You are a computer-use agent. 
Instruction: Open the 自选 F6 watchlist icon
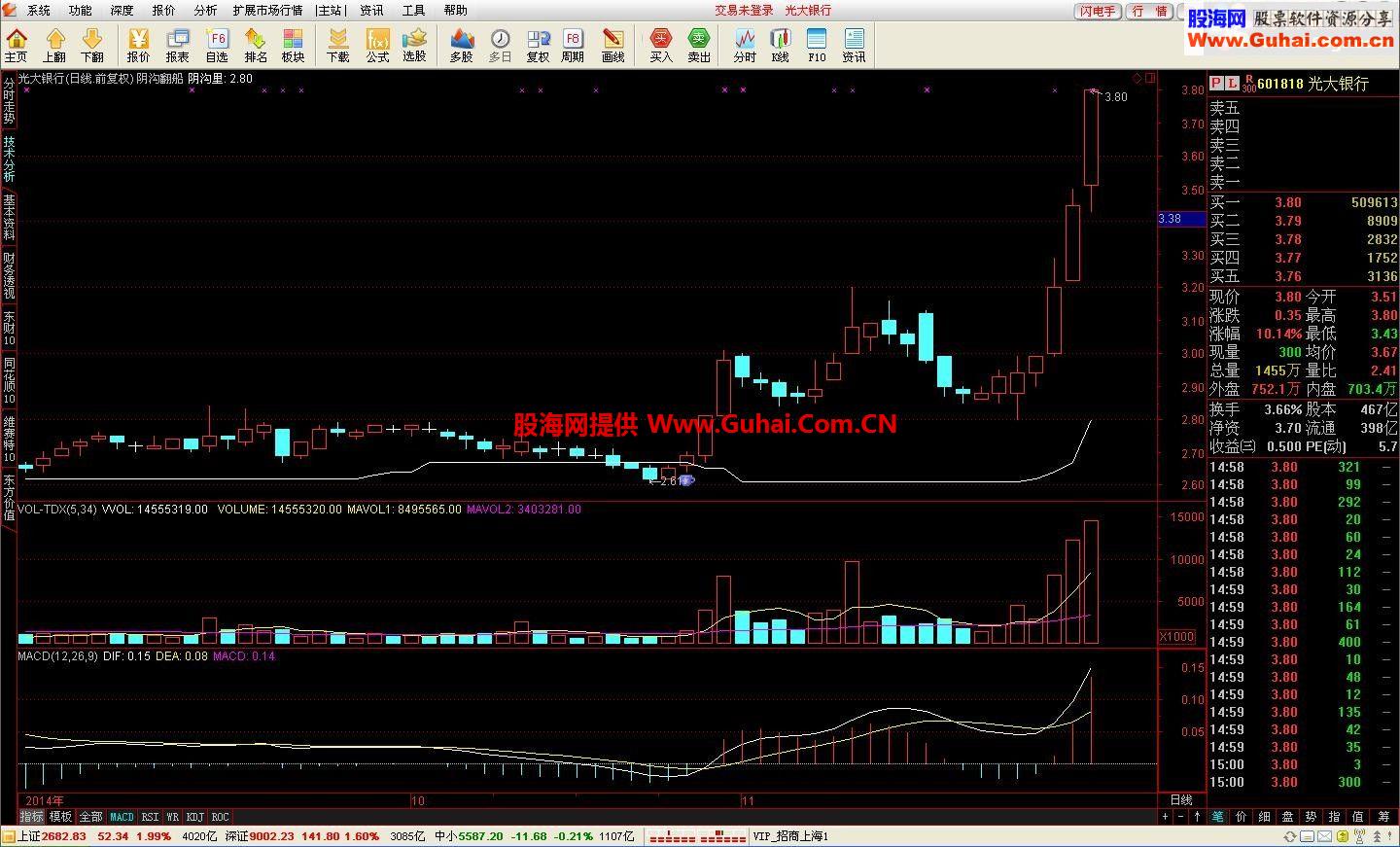tap(217, 45)
